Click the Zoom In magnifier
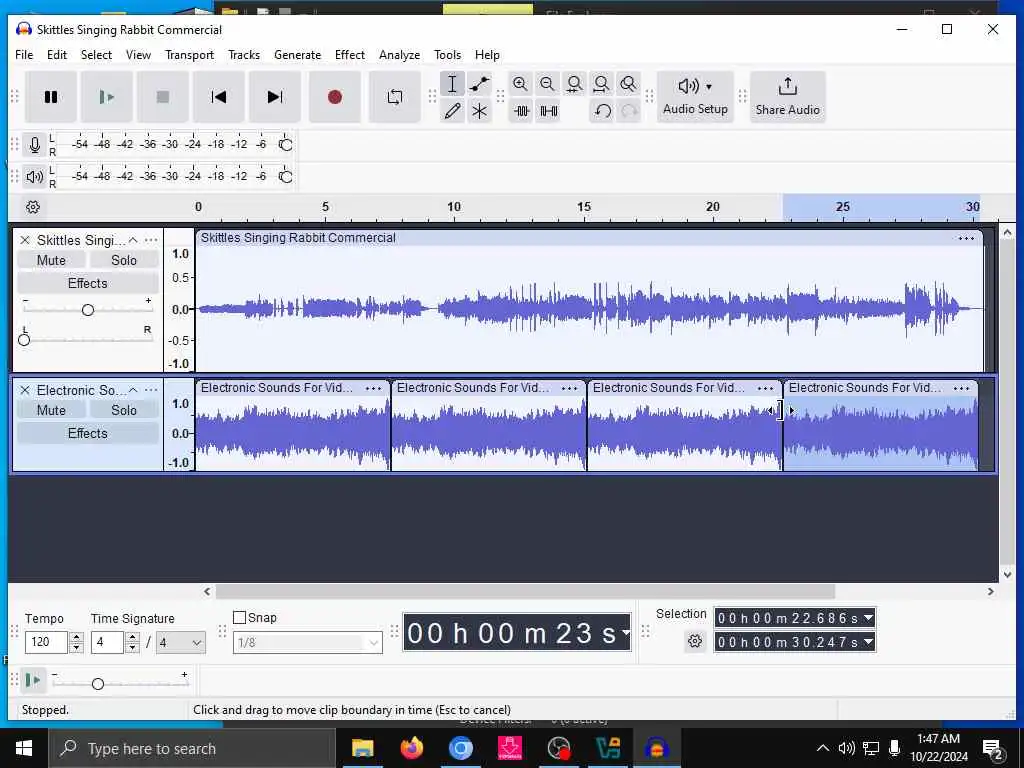 coord(520,84)
